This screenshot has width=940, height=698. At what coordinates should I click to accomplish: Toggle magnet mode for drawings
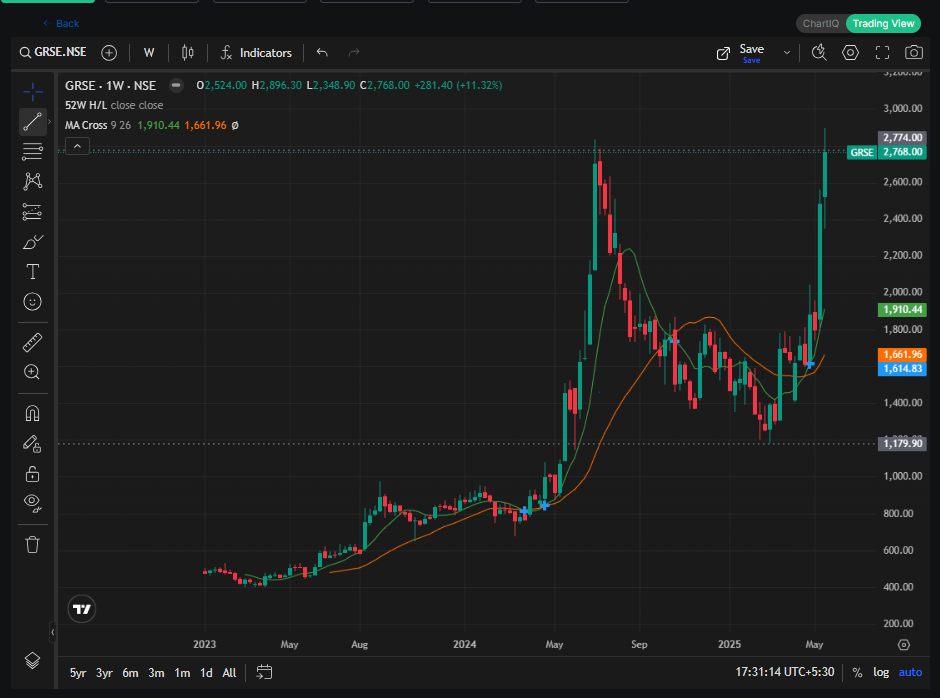[32, 413]
